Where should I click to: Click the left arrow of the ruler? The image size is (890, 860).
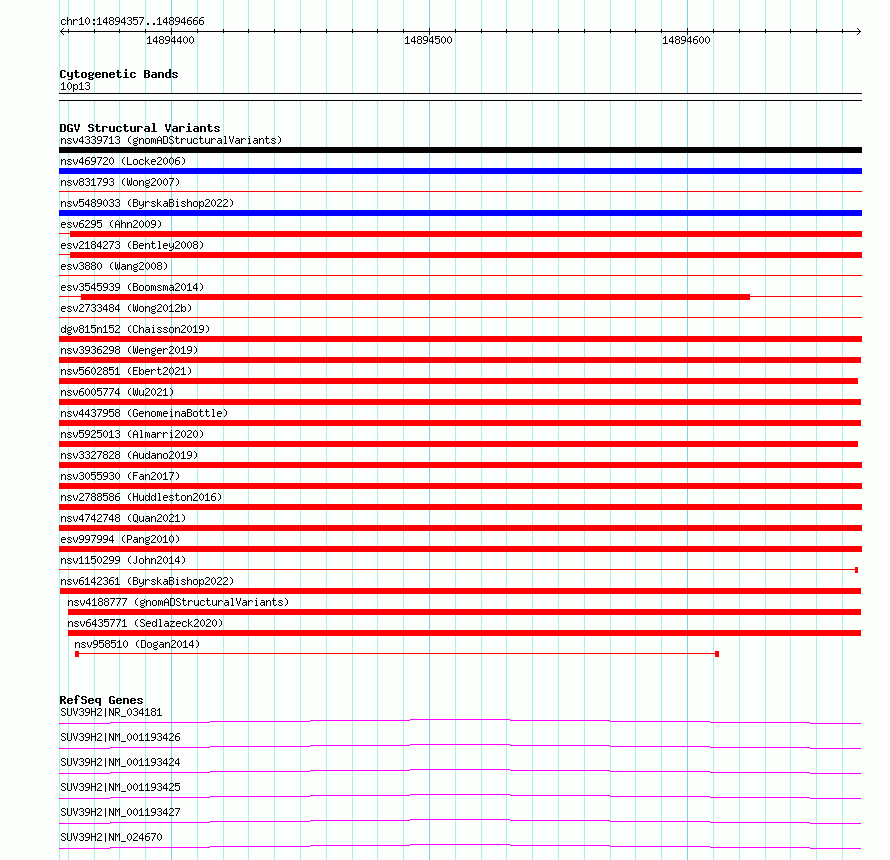63,32
